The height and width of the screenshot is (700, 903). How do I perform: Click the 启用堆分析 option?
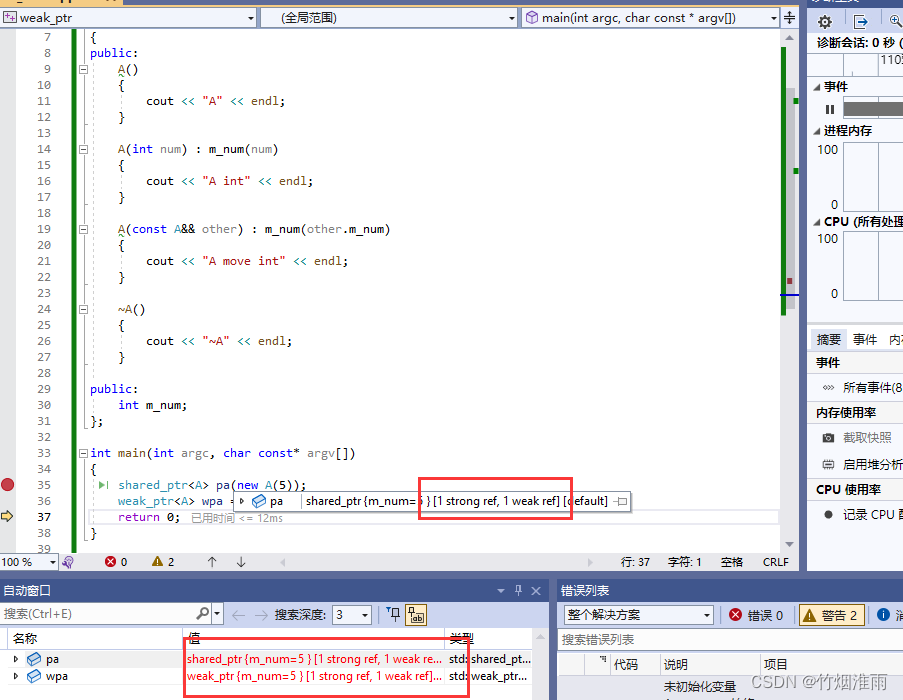872,464
